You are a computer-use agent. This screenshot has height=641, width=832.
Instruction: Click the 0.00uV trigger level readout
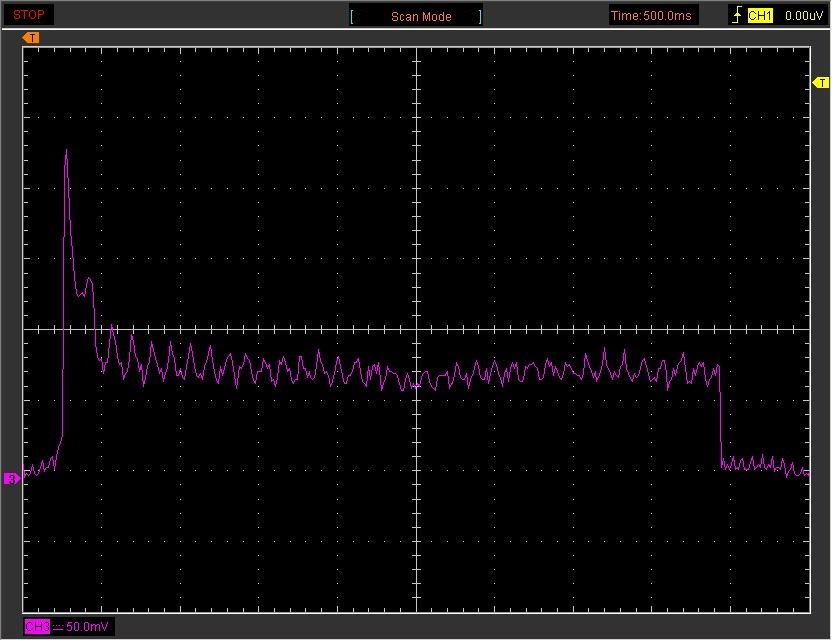point(803,15)
